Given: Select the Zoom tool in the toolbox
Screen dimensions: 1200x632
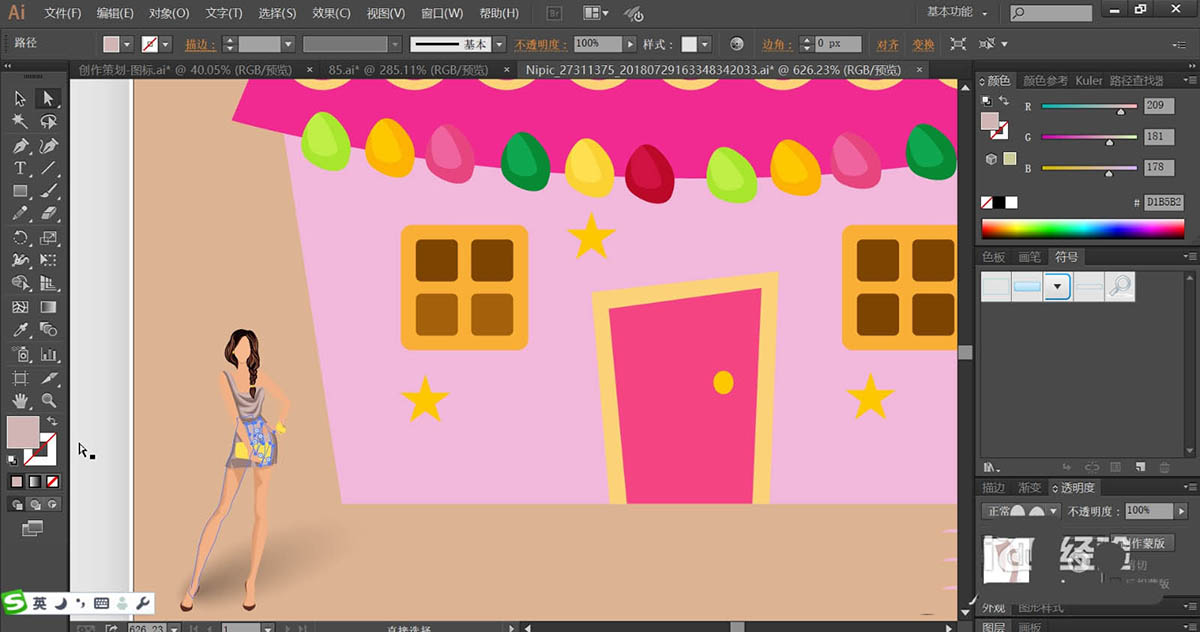Looking at the screenshot, I should click(x=48, y=401).
